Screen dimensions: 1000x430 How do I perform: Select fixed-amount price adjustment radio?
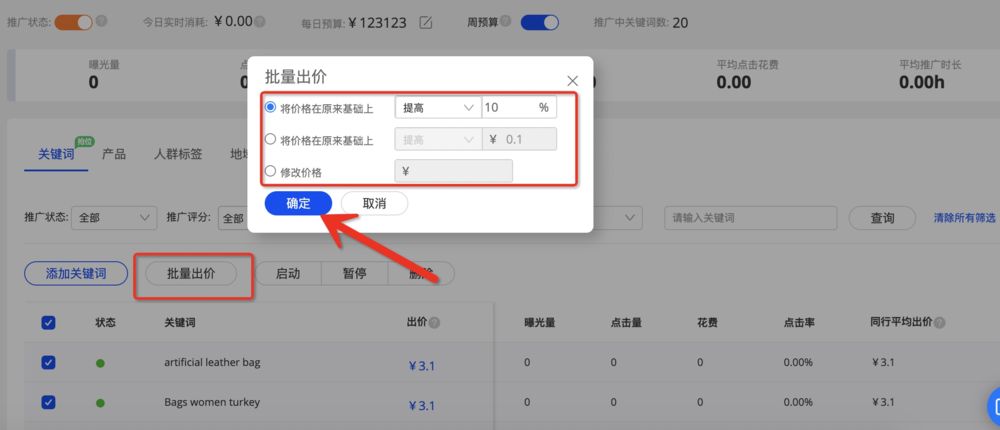coord(270,139)
